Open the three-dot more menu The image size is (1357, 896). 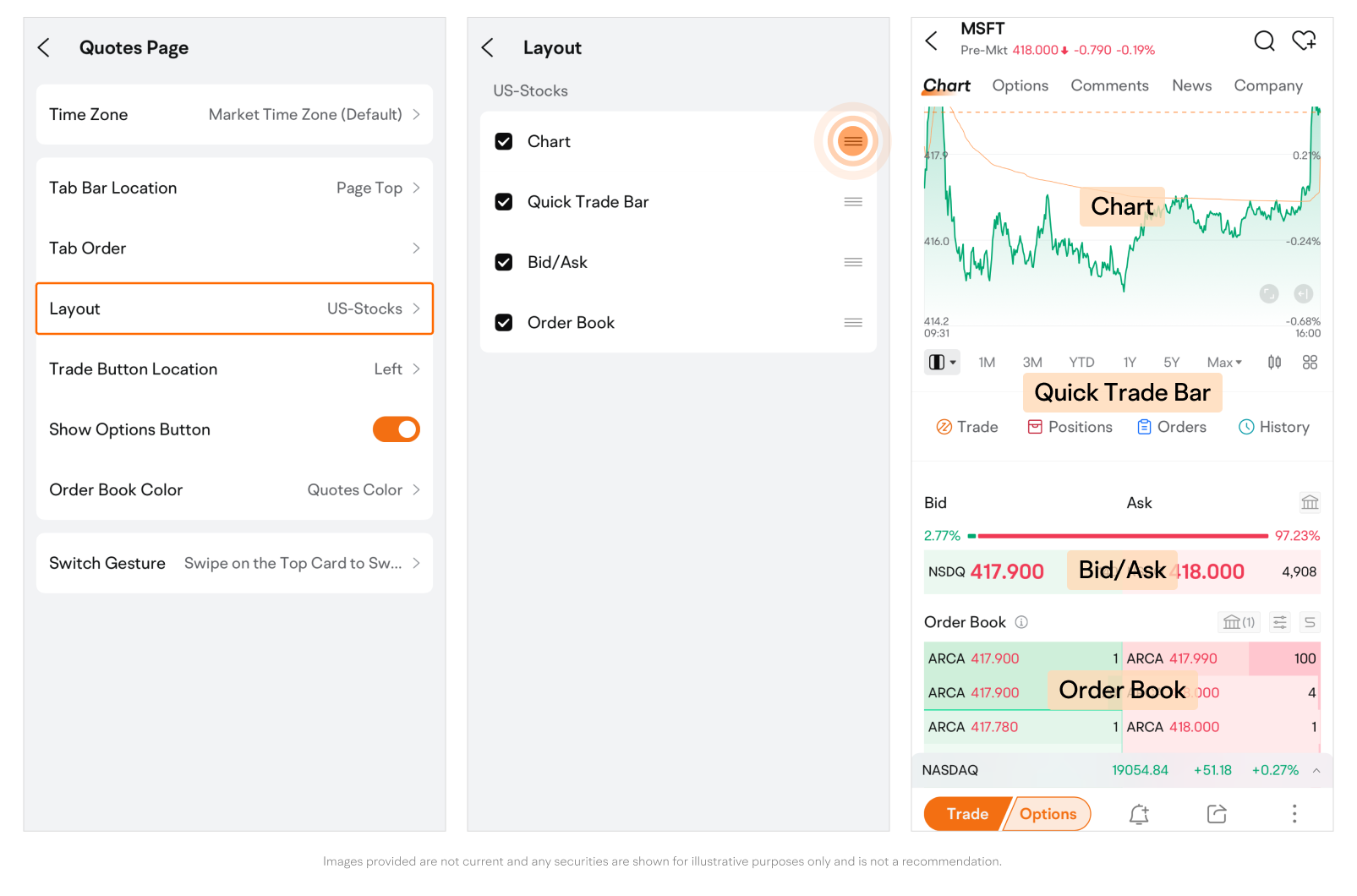pyautogui.click(x=1294, y=814)
